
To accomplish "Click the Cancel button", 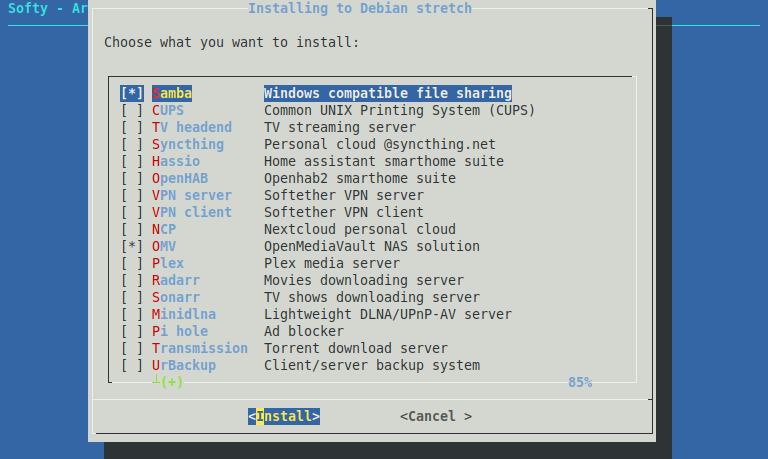I will coord(436,416).
